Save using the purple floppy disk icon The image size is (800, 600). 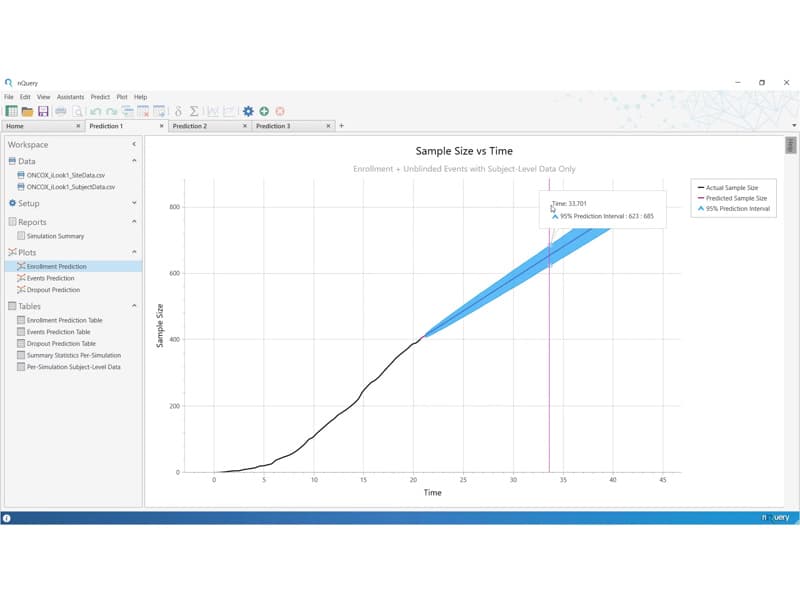[43, 111]
